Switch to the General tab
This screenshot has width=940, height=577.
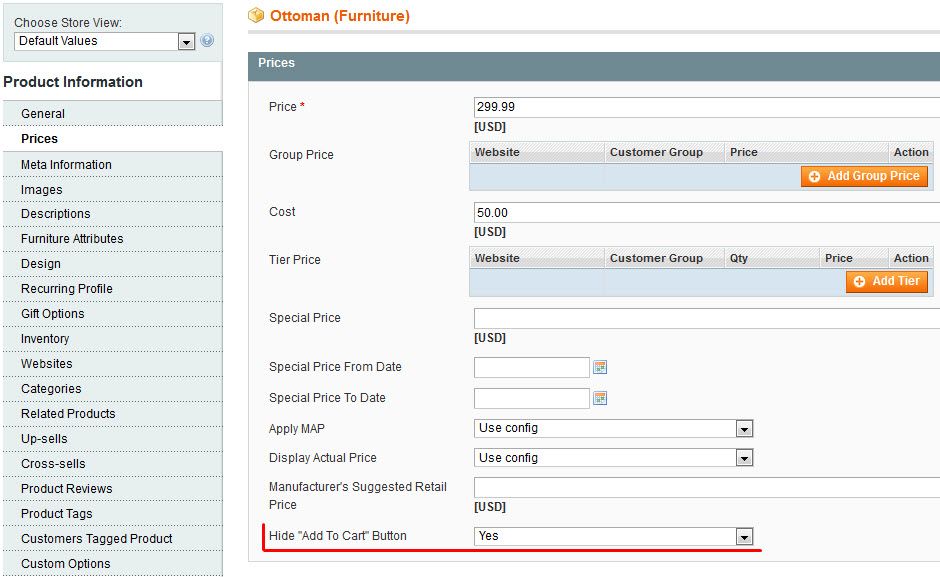[x=43, y=114]
